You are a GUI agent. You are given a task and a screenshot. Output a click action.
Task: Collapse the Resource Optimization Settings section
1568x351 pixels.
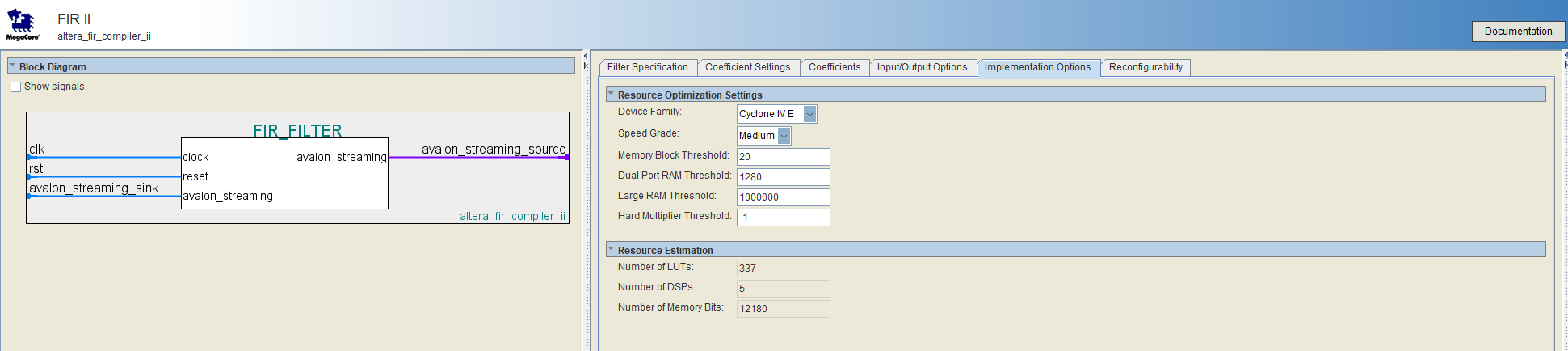coord(612,95)
